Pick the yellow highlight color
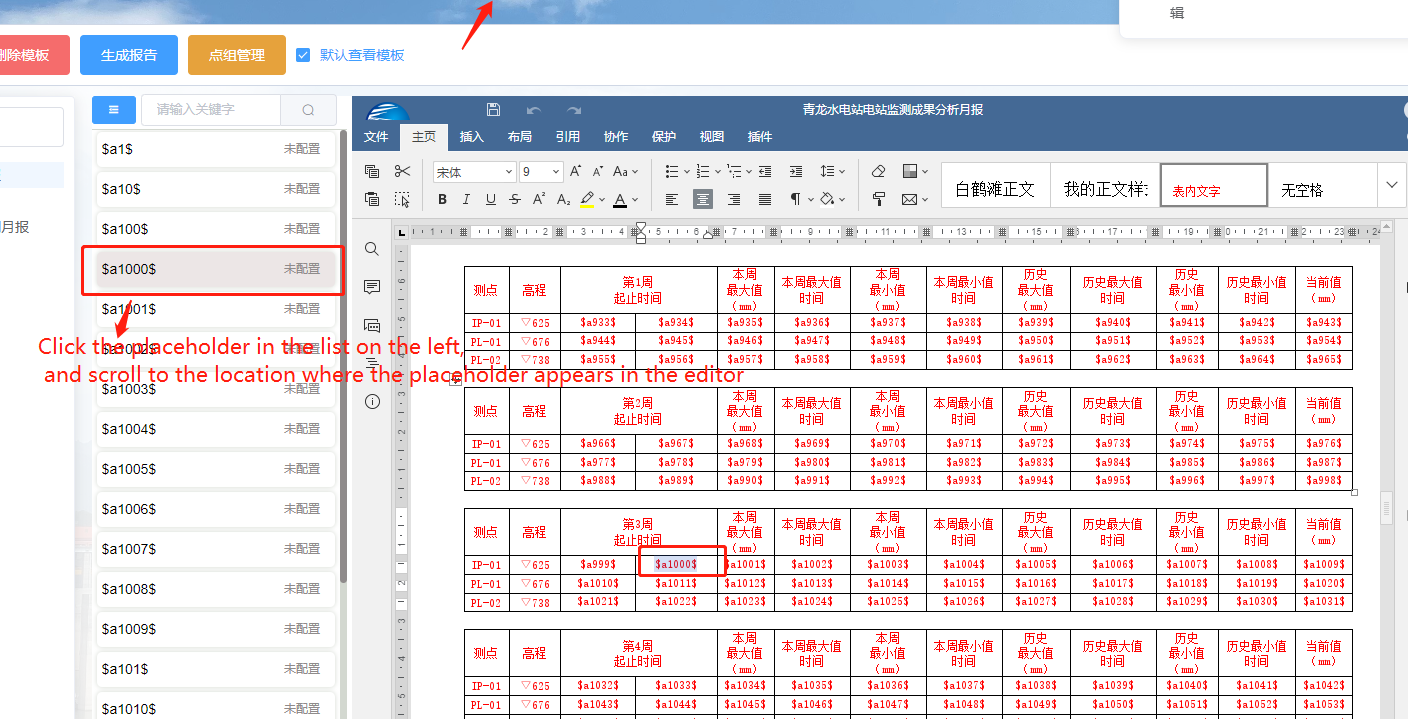1408x719 pixels. point(588,199)
